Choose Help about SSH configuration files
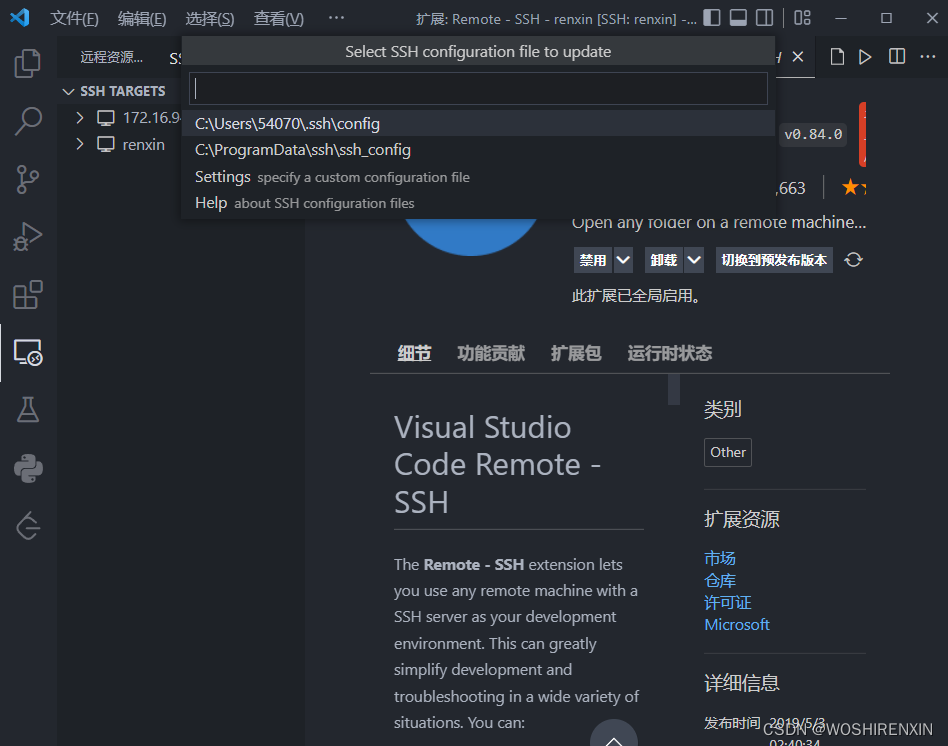This screenshot has width=948, height=746. (x=478, y=203)
